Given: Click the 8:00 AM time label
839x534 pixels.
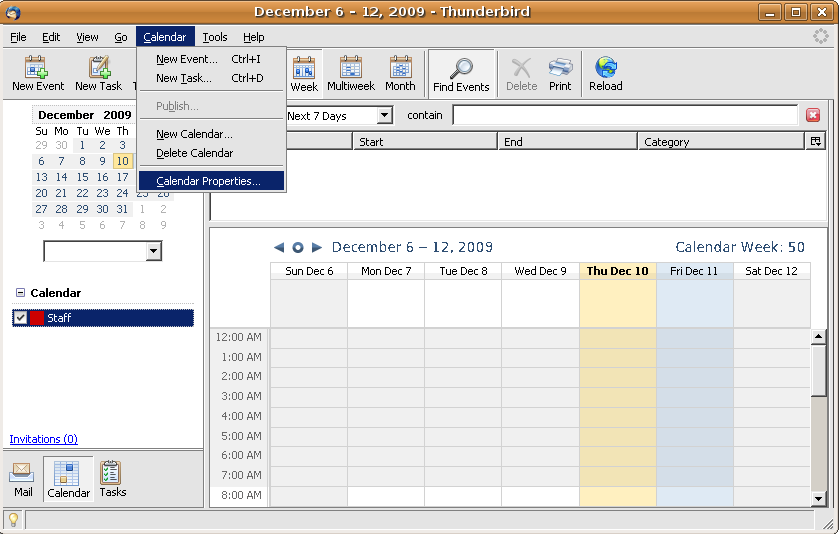Looking at the screenshot, I should (241, 495).
